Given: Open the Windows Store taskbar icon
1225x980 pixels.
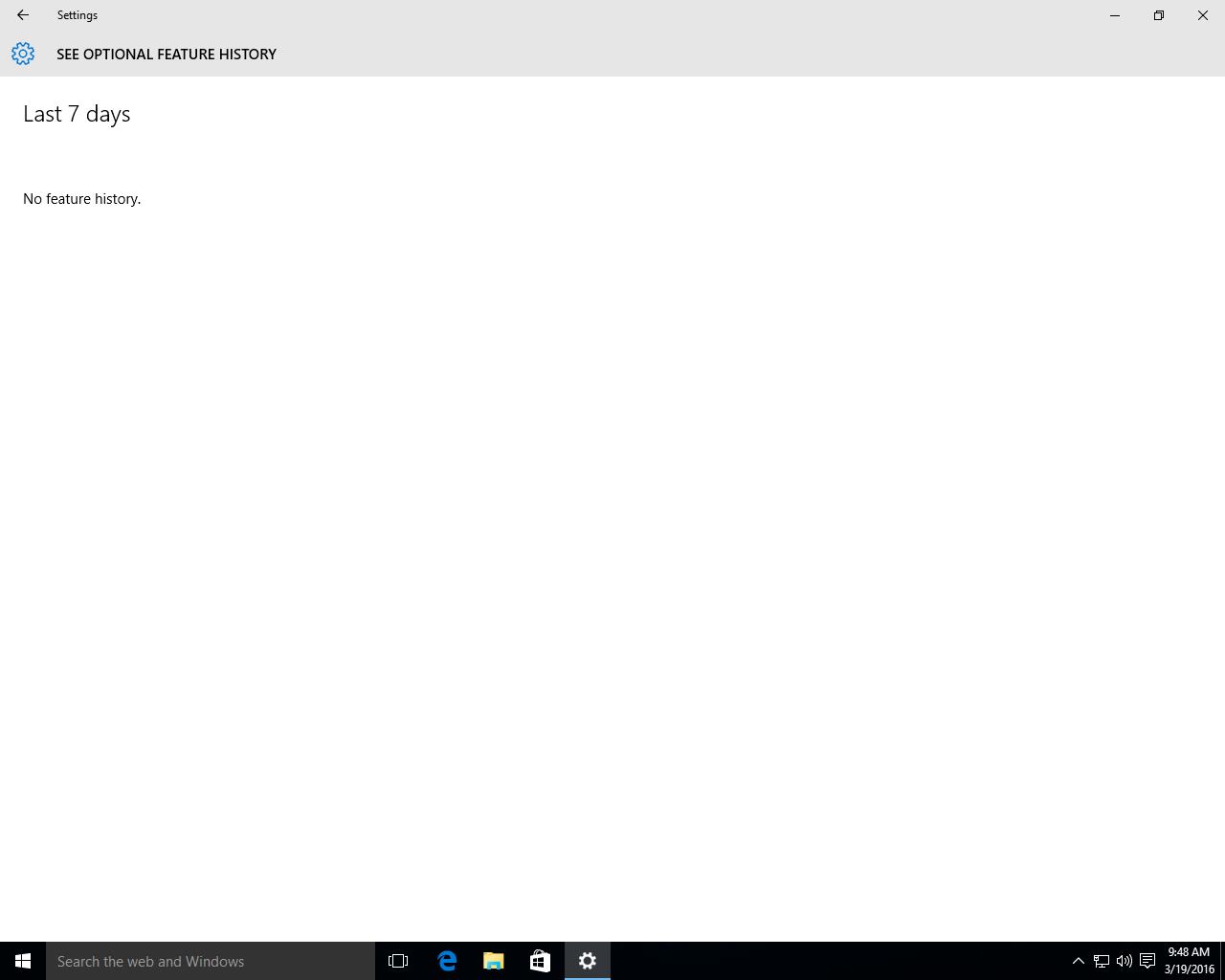Looking at the screenshot, I should coord(540,961).
